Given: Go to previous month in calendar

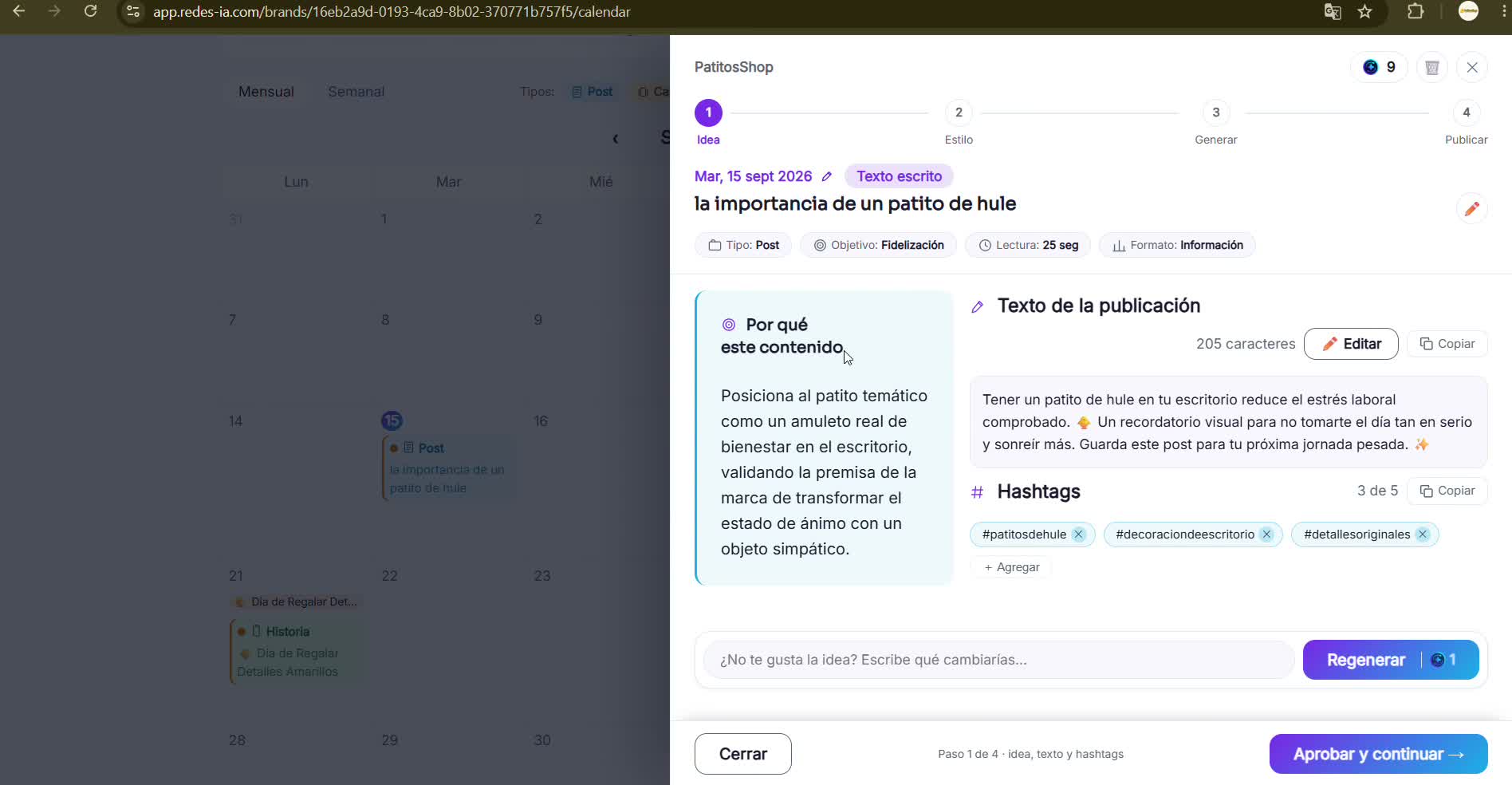Looking at the screenshot, I should [x=616, y=139].
